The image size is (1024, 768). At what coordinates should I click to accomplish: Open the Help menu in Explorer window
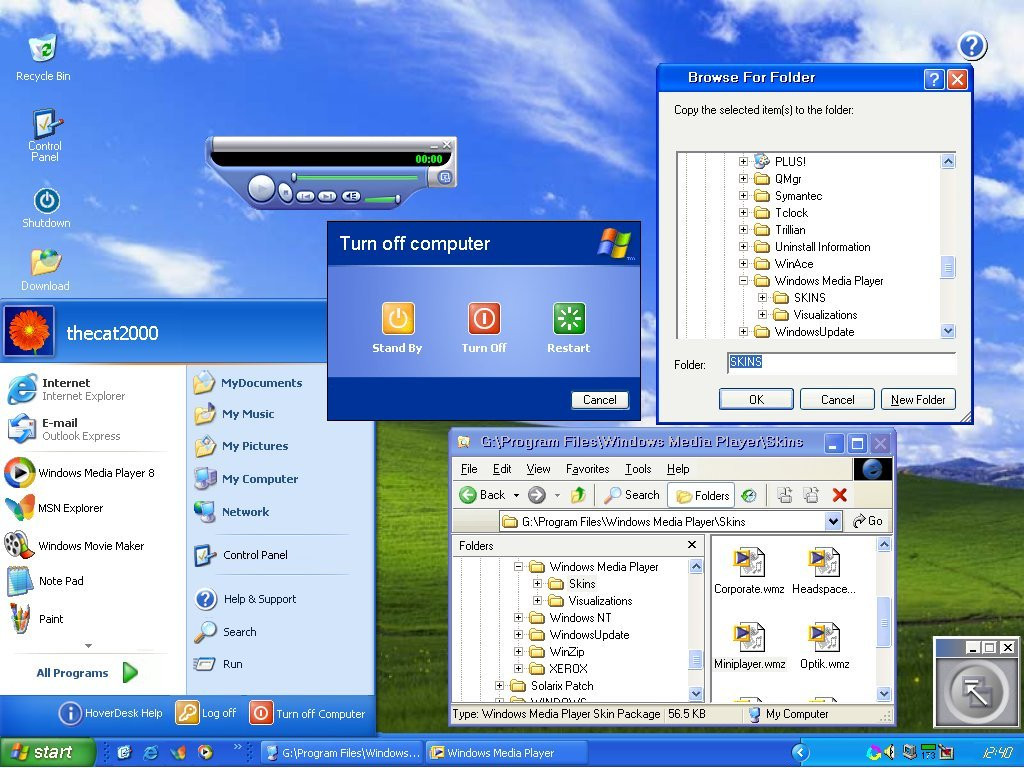678,469
